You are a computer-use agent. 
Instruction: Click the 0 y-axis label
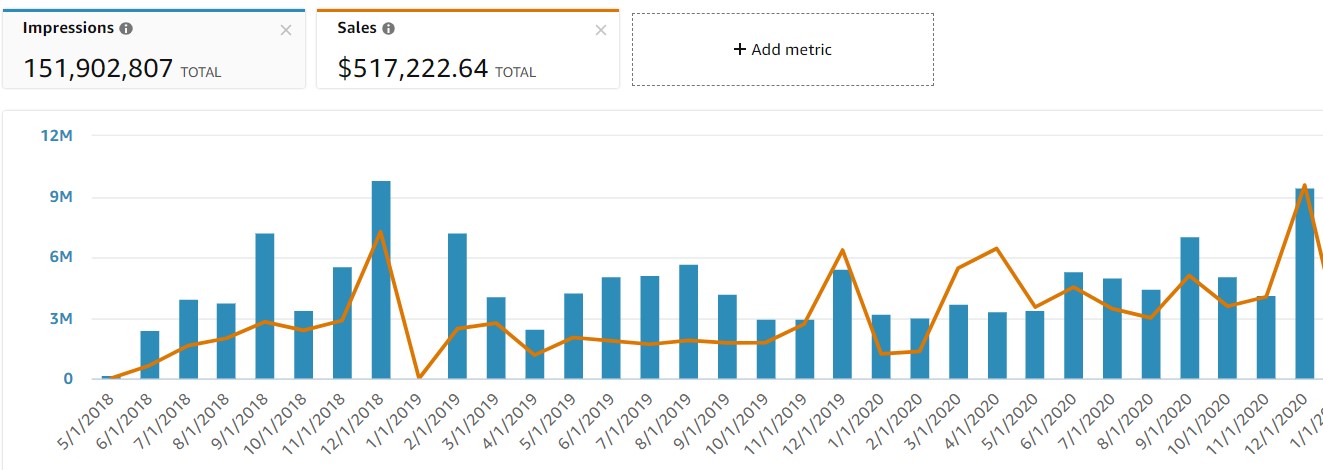tap(69, 379)
